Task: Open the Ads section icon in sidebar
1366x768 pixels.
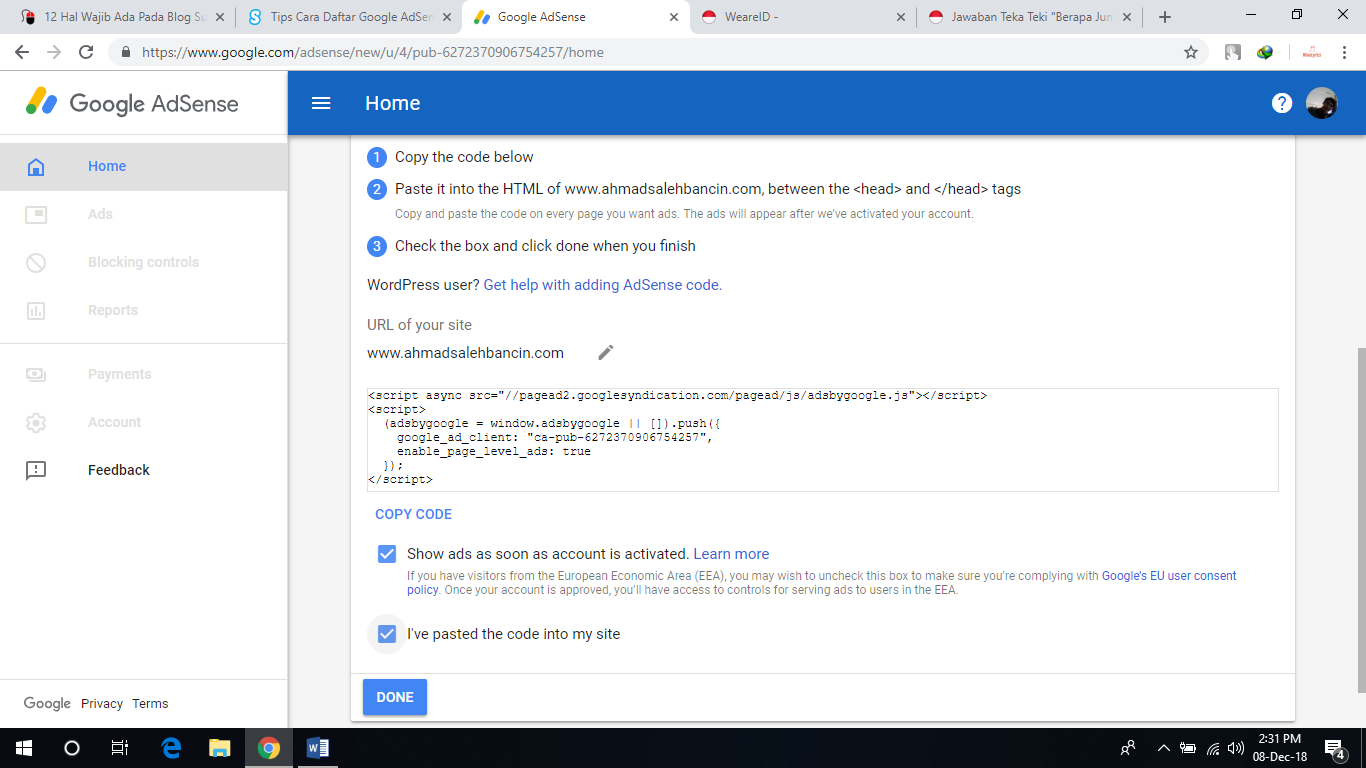Action: point(36,213)
